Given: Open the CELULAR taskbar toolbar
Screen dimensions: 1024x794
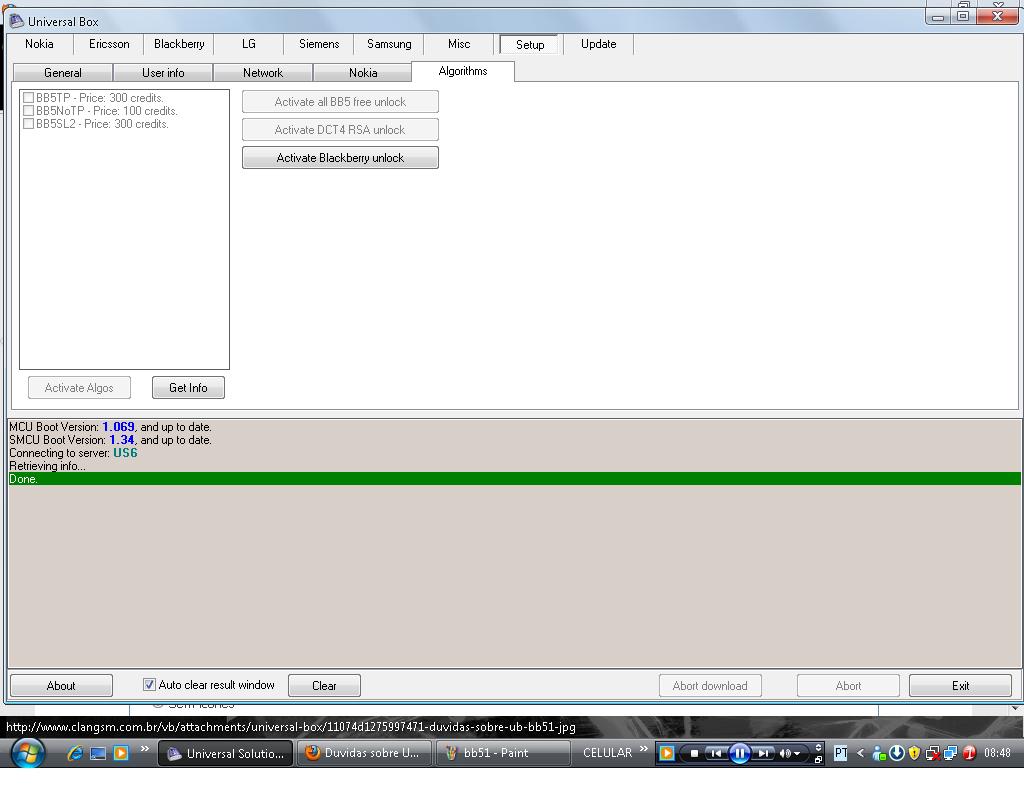Looking at the screenshot, I should pyautogui.click(x=607, y=753).
